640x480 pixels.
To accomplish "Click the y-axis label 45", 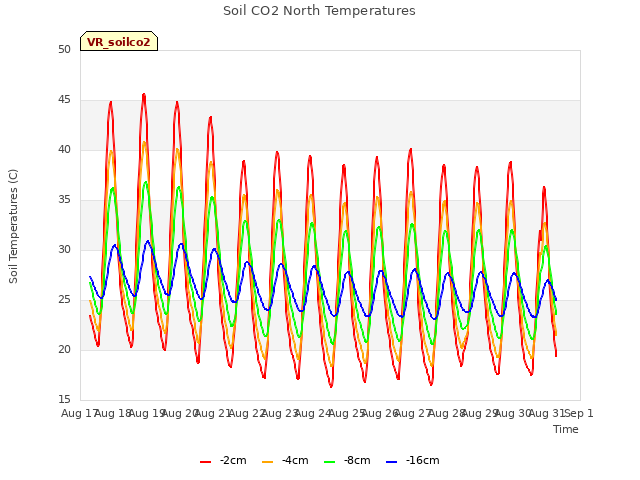I will [64, 100].
